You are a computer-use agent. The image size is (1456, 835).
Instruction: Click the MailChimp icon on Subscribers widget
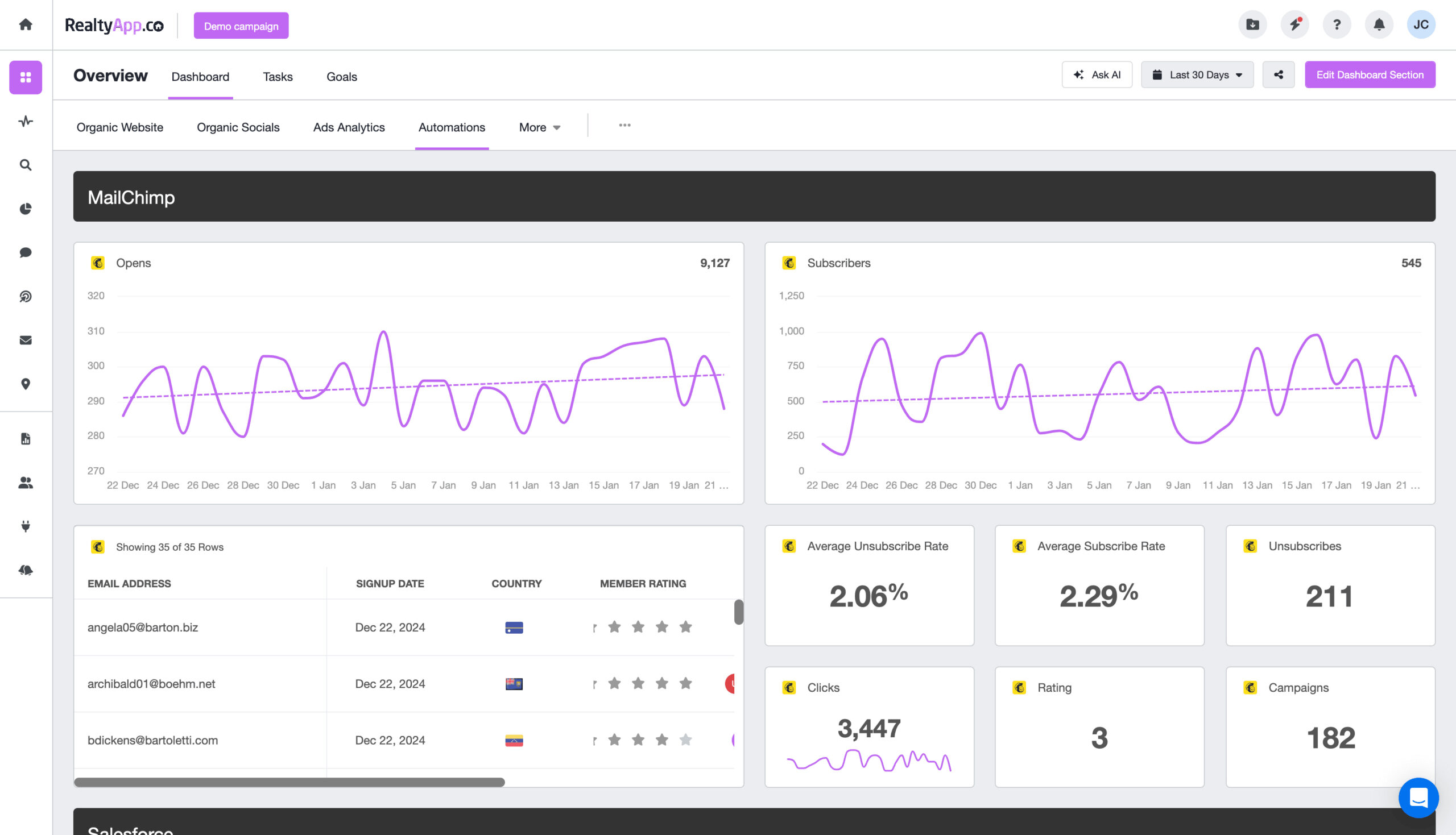(789, 263)
